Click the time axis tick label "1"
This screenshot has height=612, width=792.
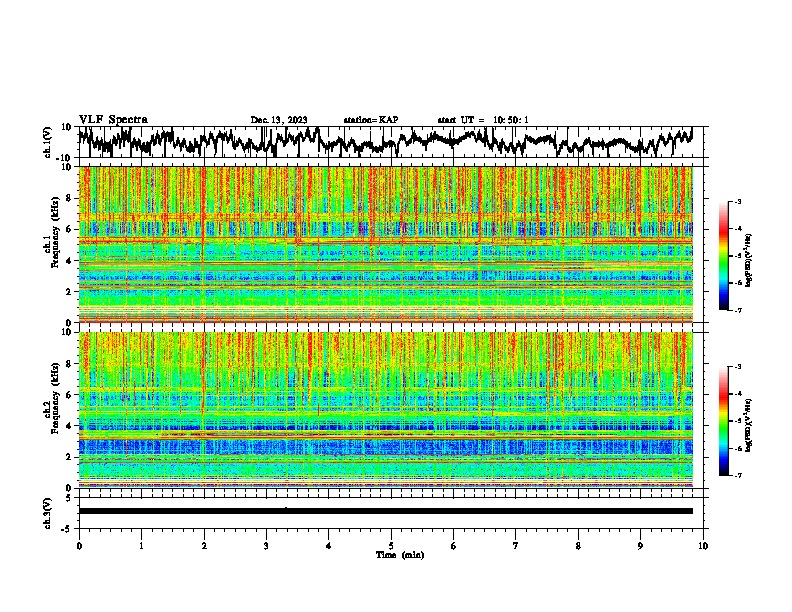(141, 546)
